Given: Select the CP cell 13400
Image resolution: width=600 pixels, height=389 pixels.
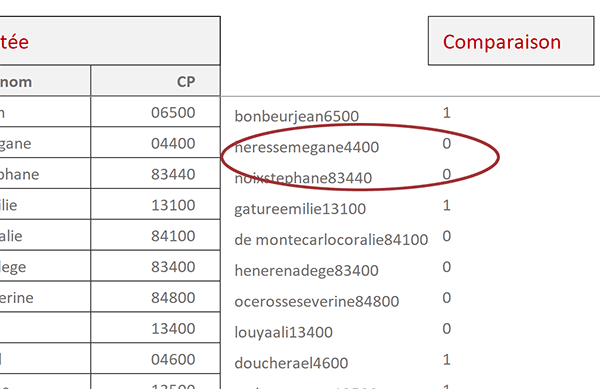Looking at the screenshot, I should pyautogui.click(x=155, y=328).
